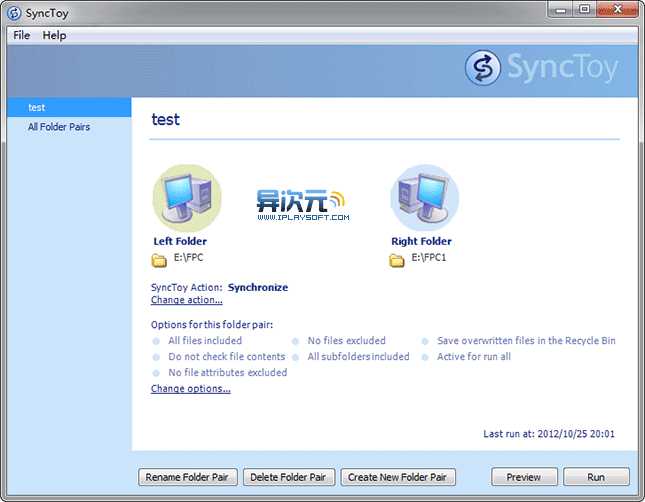Close the SyncToy window
645x502 pixels.
(617, 9)
